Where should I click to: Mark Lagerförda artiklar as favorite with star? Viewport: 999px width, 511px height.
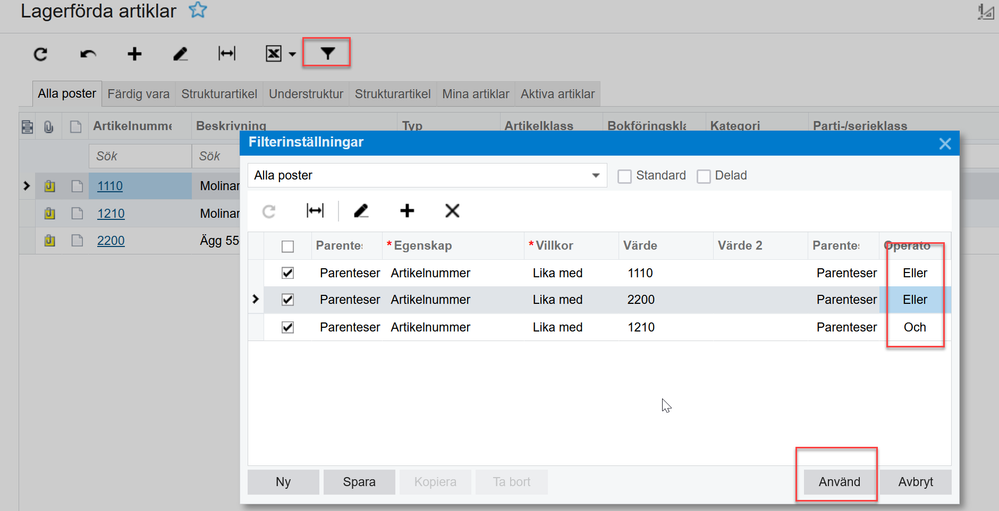pyautogui.click(x=198, y=11)
